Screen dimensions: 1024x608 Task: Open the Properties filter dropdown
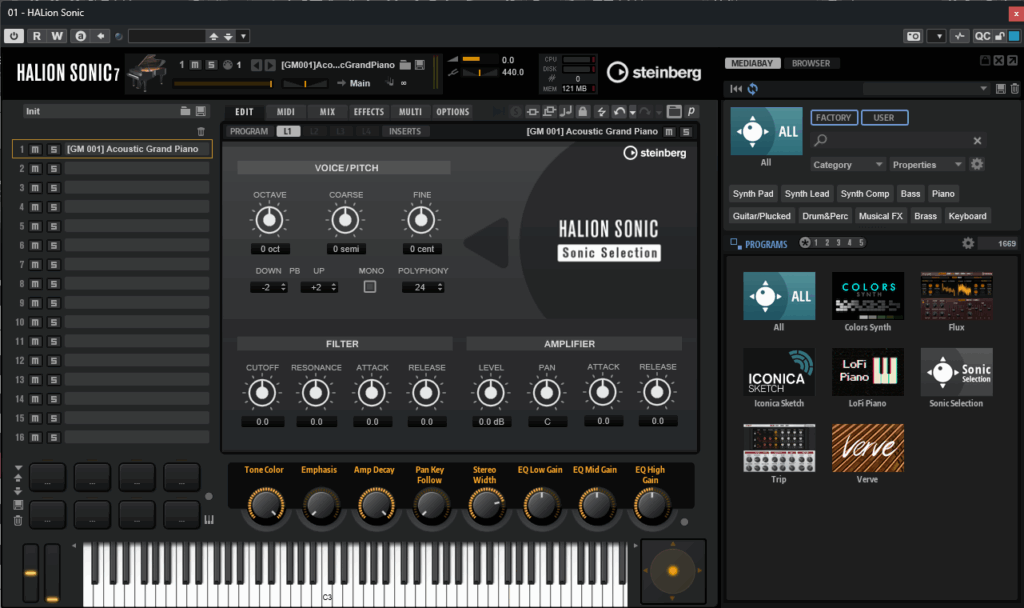(927, 164)
